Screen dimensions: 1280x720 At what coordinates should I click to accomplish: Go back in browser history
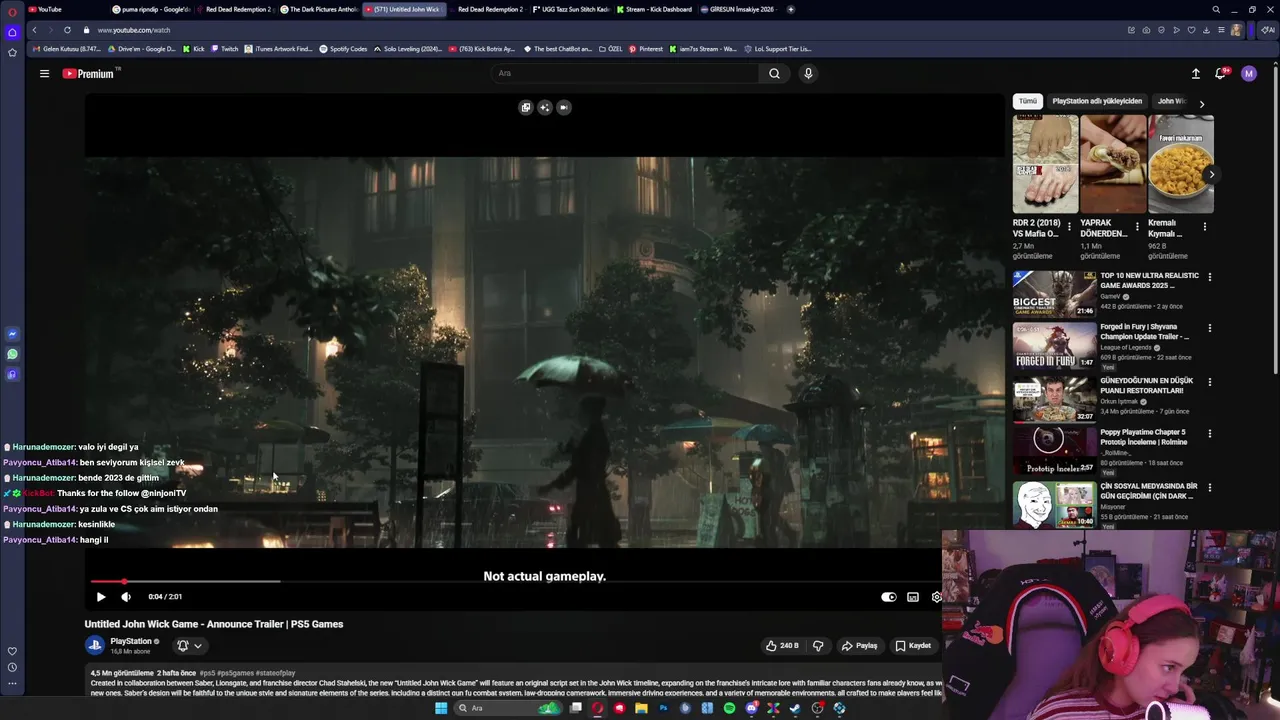(x=33, y=30)
